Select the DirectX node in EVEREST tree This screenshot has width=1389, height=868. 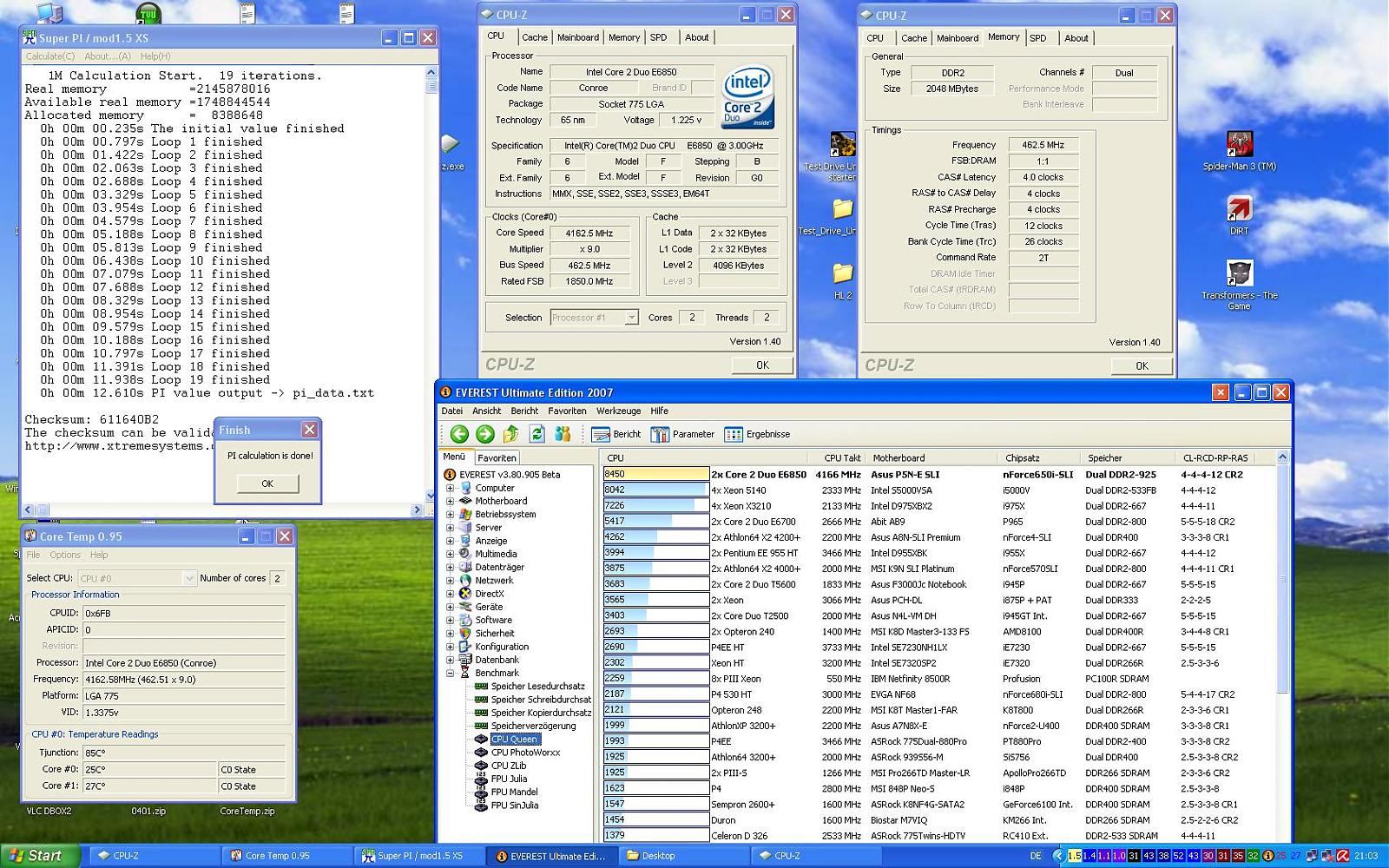pyautogui.click(x=490, y=594)
